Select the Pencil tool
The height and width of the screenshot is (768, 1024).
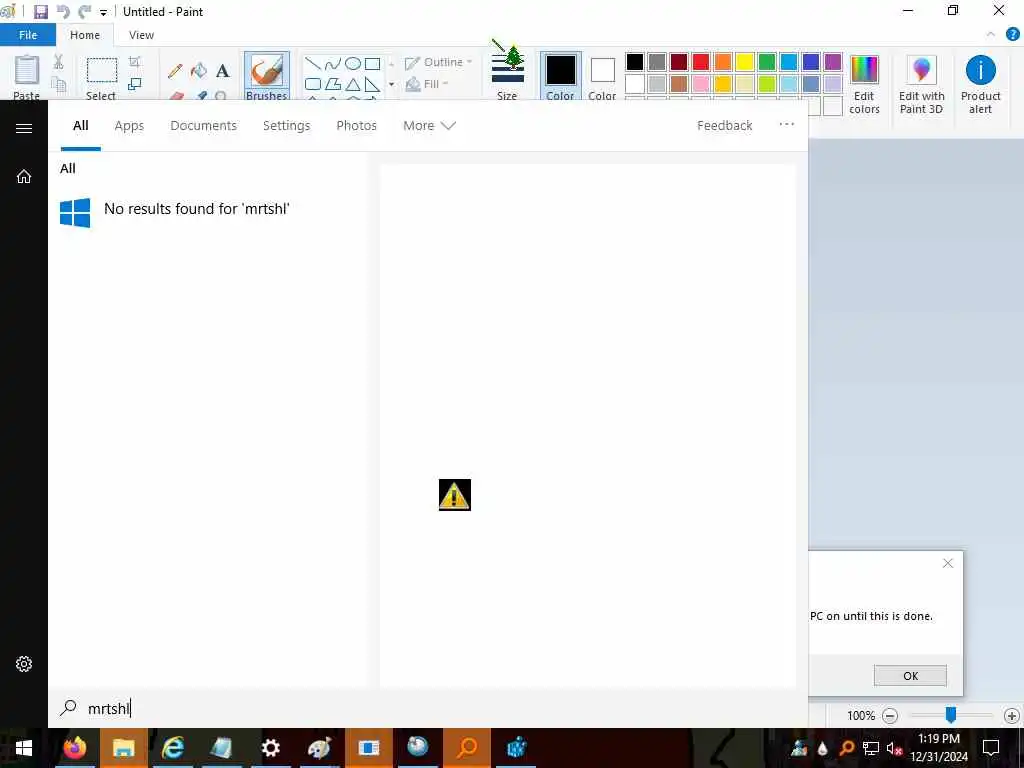[175, 71]
